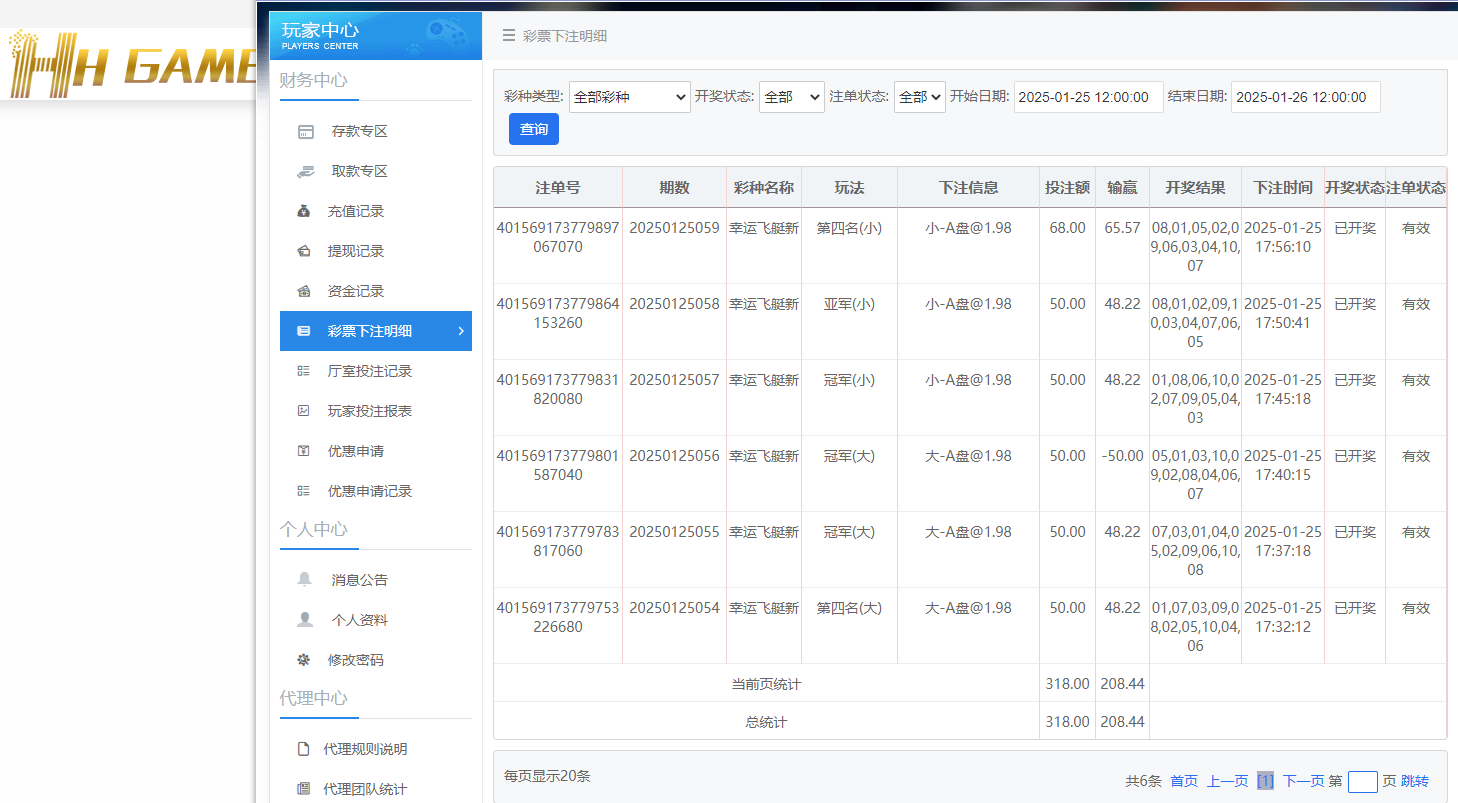1458x803 pixels.
Task: Select page number 1 in pagination
Action: (1266, 780)
